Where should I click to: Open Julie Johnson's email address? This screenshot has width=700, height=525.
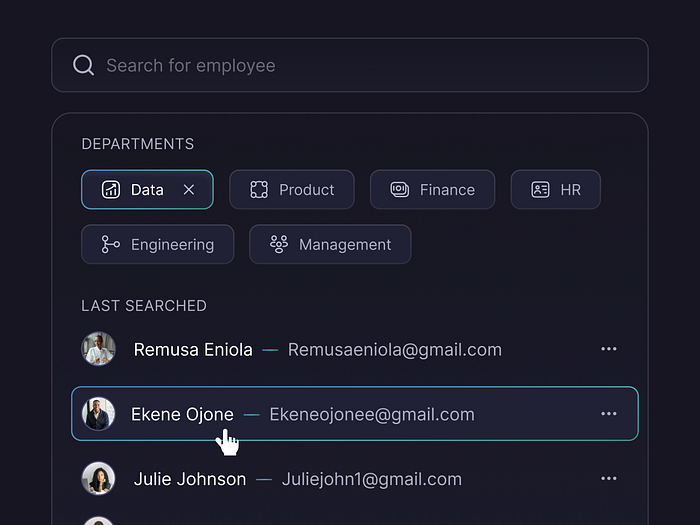pyautogui.click(x=372, y=480)
